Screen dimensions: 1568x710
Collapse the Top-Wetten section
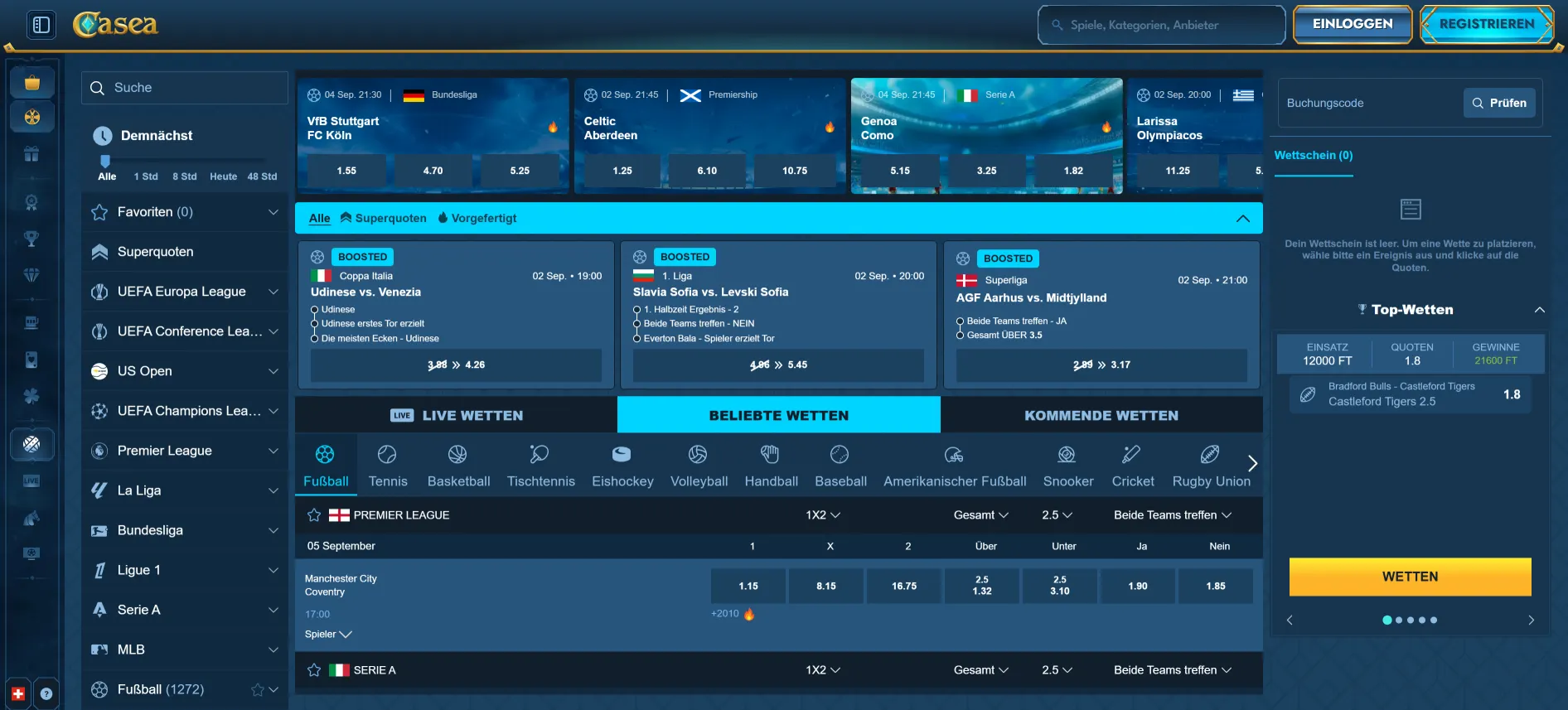coord(1539,310)
